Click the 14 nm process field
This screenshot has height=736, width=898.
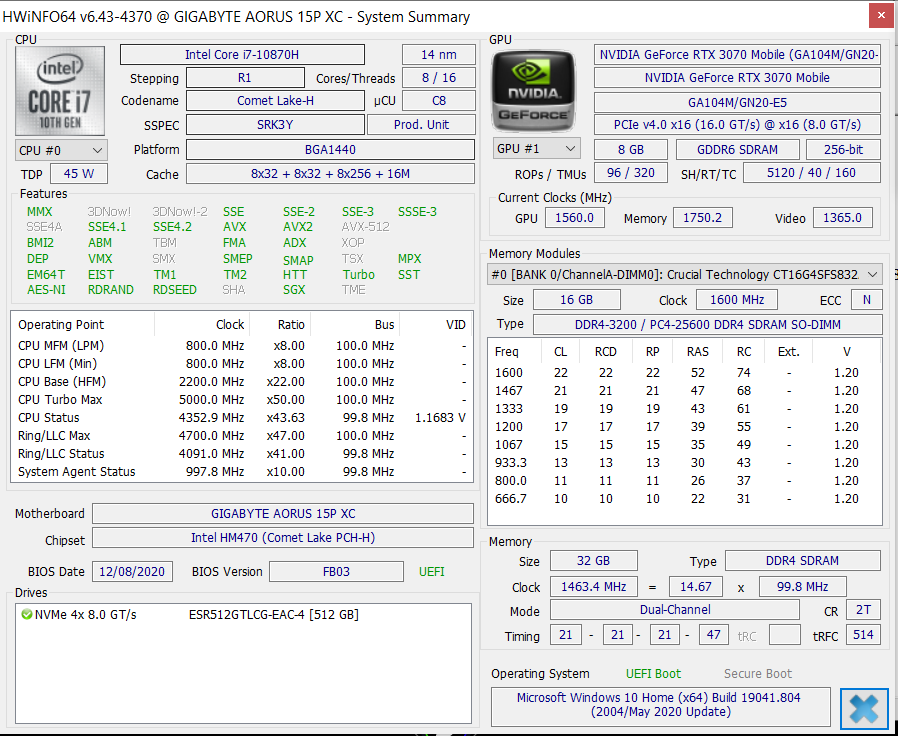click(x=439, y=55)
